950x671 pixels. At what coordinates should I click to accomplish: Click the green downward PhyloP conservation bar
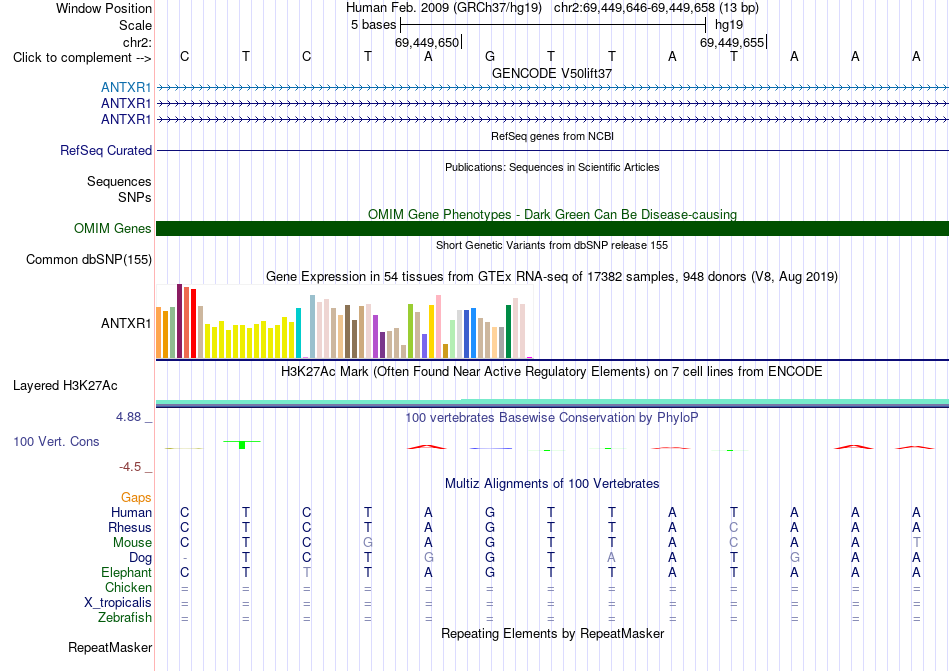pyautogui.click(x=242, y=445)
